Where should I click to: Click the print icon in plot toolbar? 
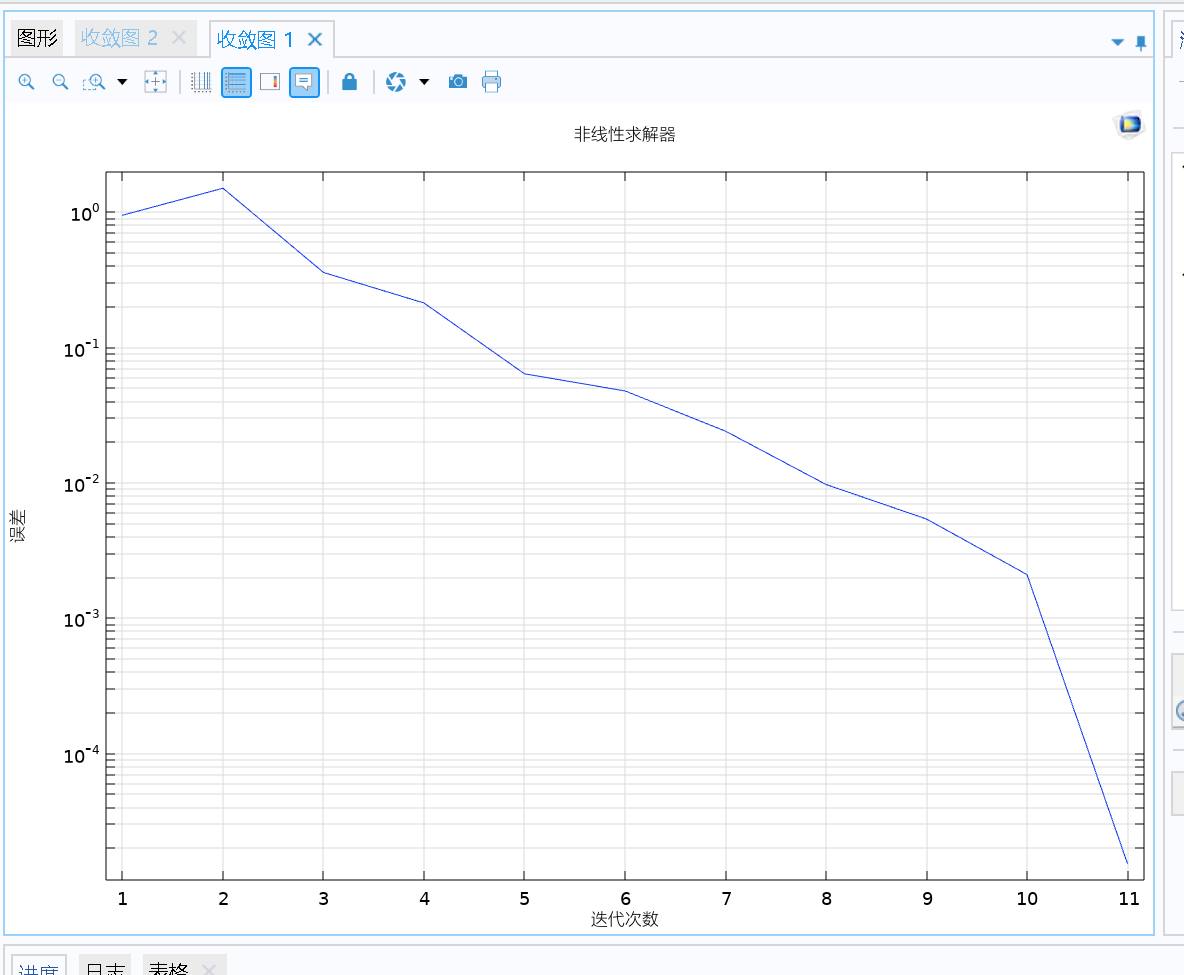click(491, 82)
